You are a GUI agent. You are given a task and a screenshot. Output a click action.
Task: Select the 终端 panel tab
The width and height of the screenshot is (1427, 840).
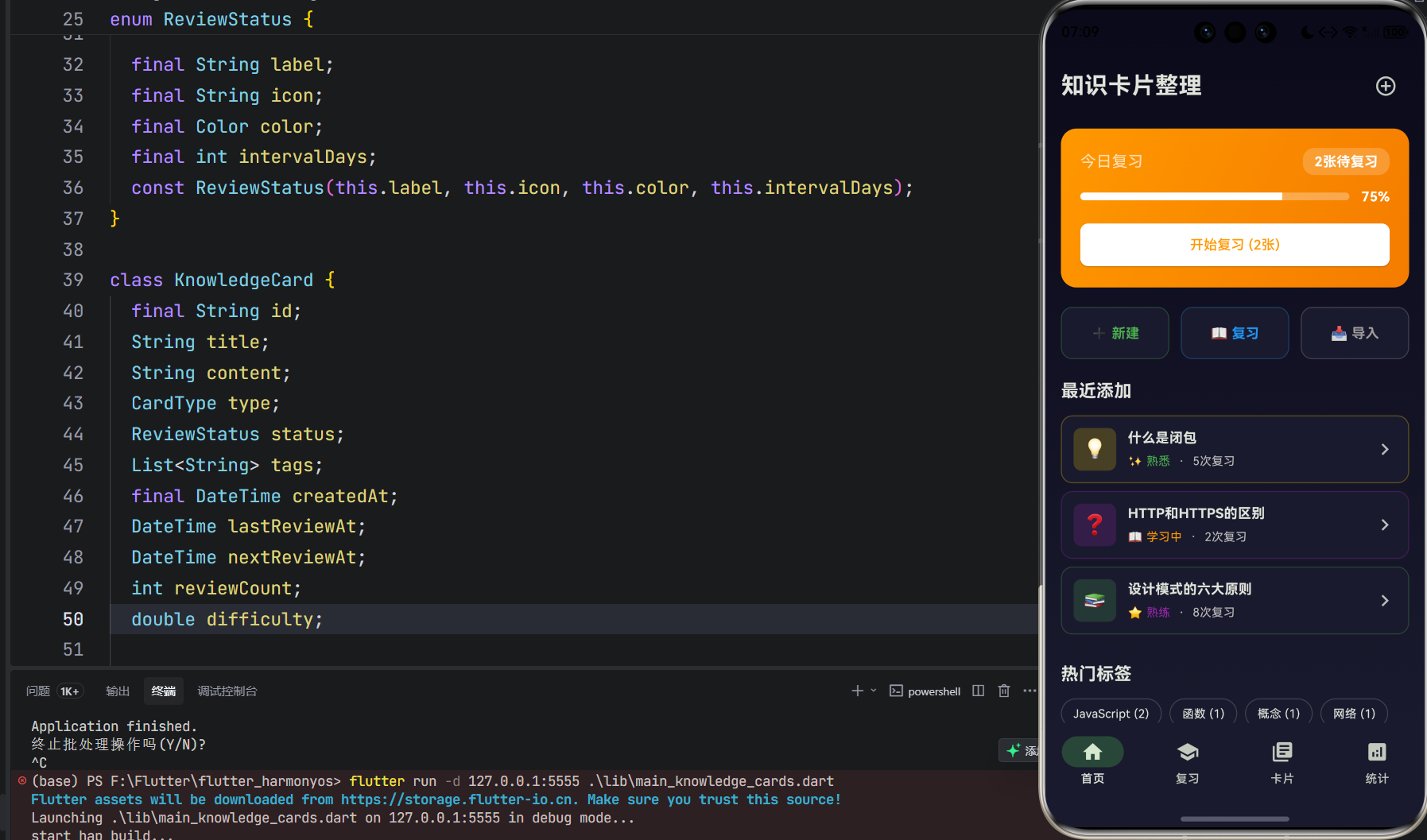(164, 691)
